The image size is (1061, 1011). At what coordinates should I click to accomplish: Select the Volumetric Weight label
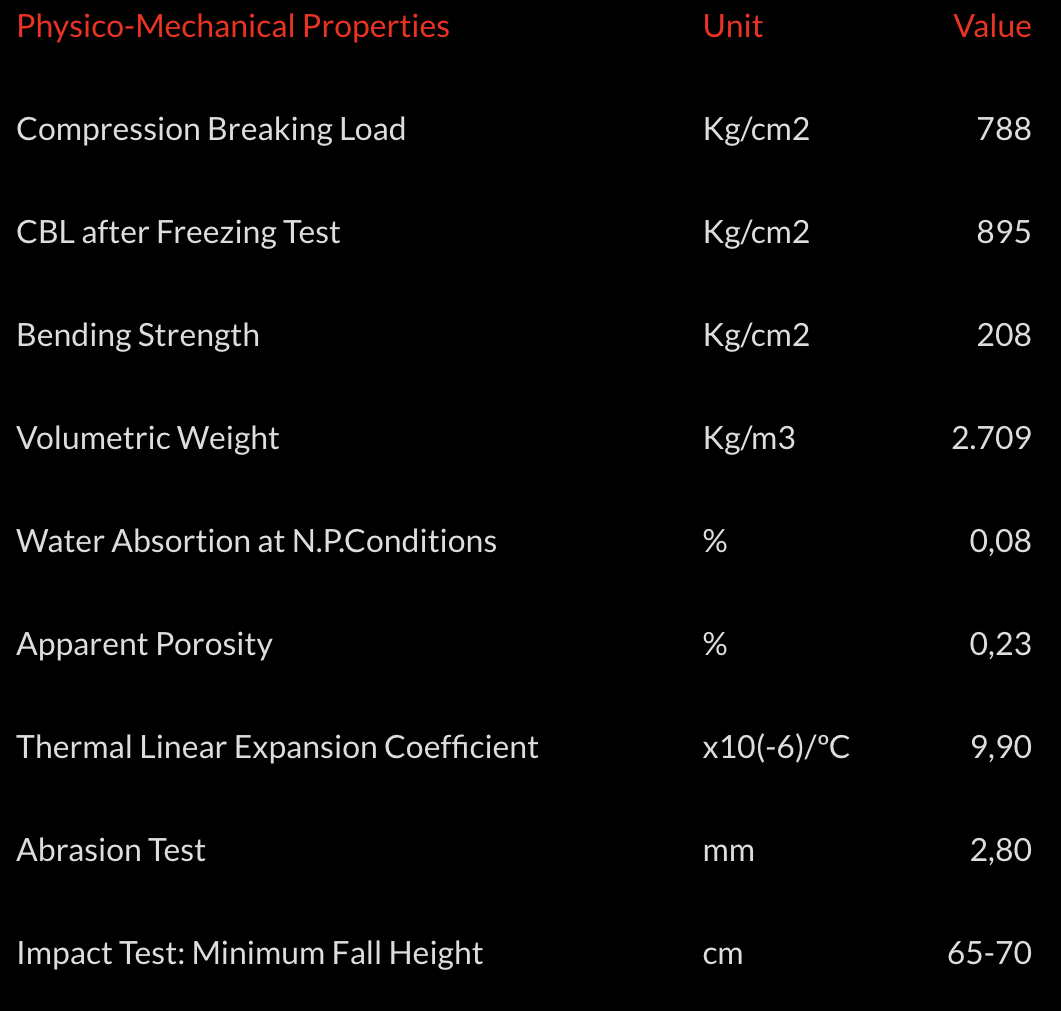(148, 438)
